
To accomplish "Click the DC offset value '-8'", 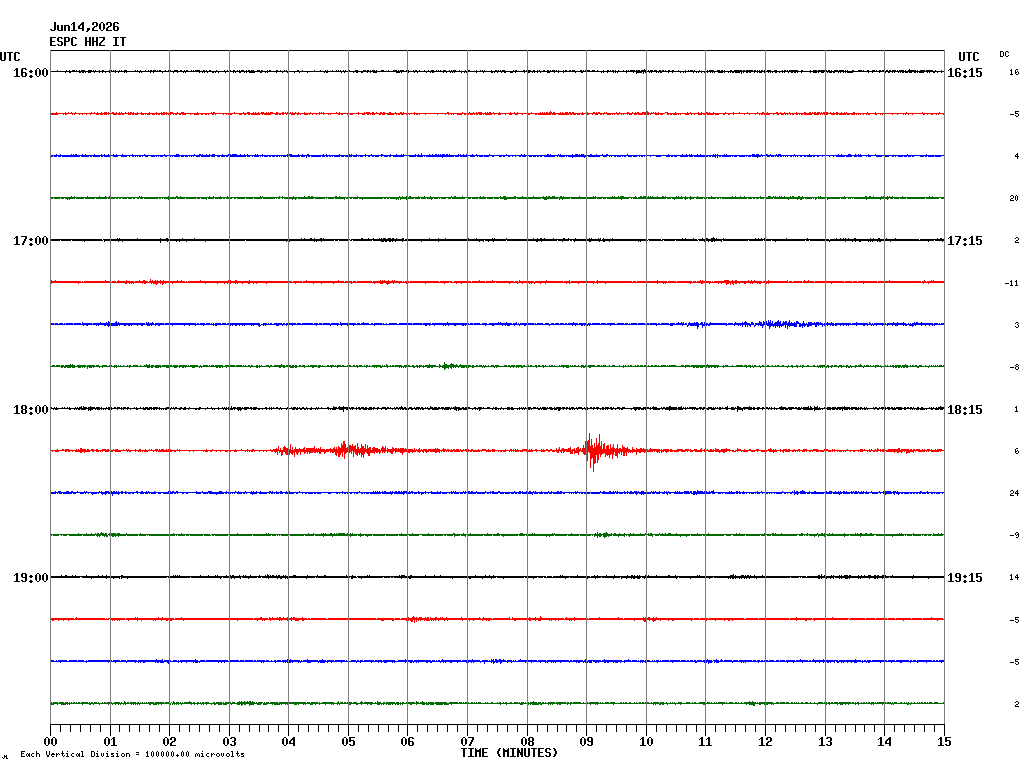I will point(1014,368).
